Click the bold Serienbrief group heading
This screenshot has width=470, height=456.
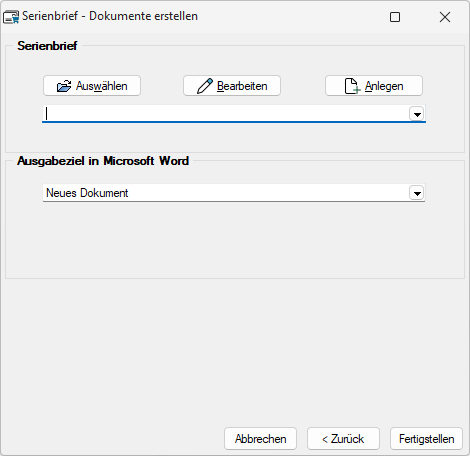point(47,46)
